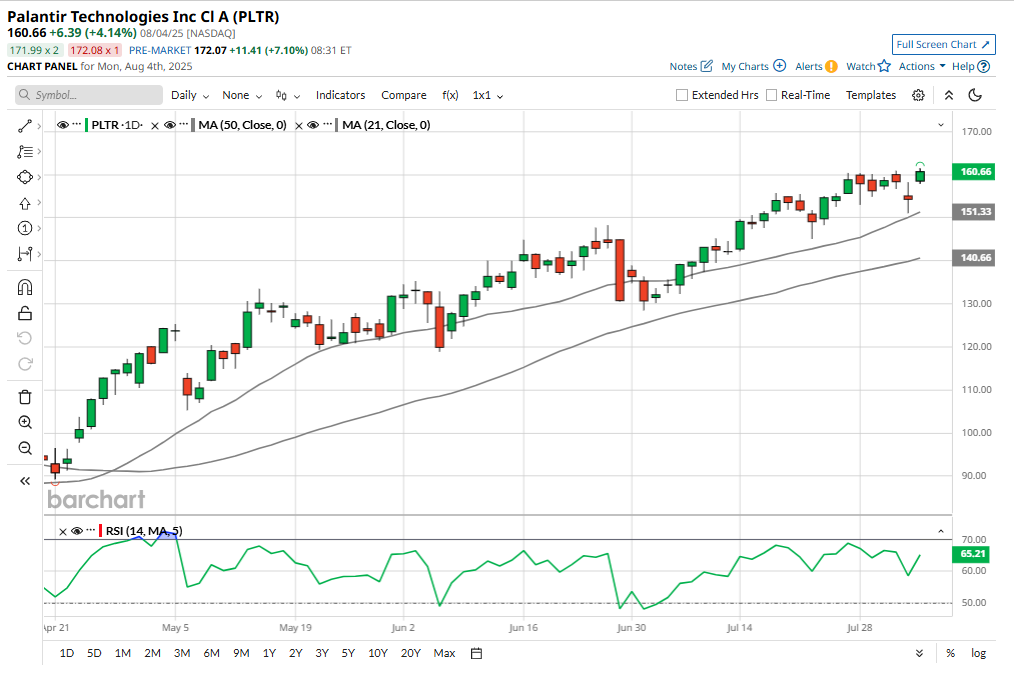
Task: Switch the chart to percent scale
Action: [950, 654]
